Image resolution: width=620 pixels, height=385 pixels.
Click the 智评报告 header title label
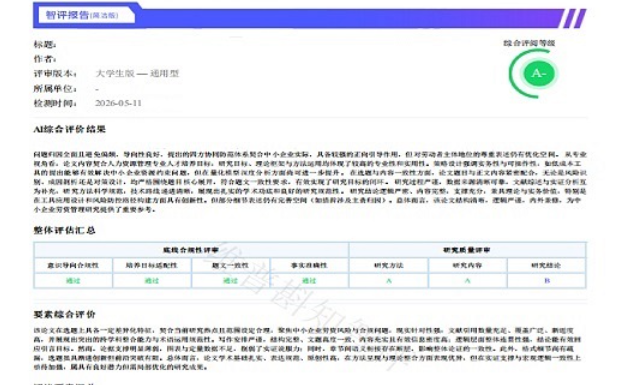(x=67, y=15)
